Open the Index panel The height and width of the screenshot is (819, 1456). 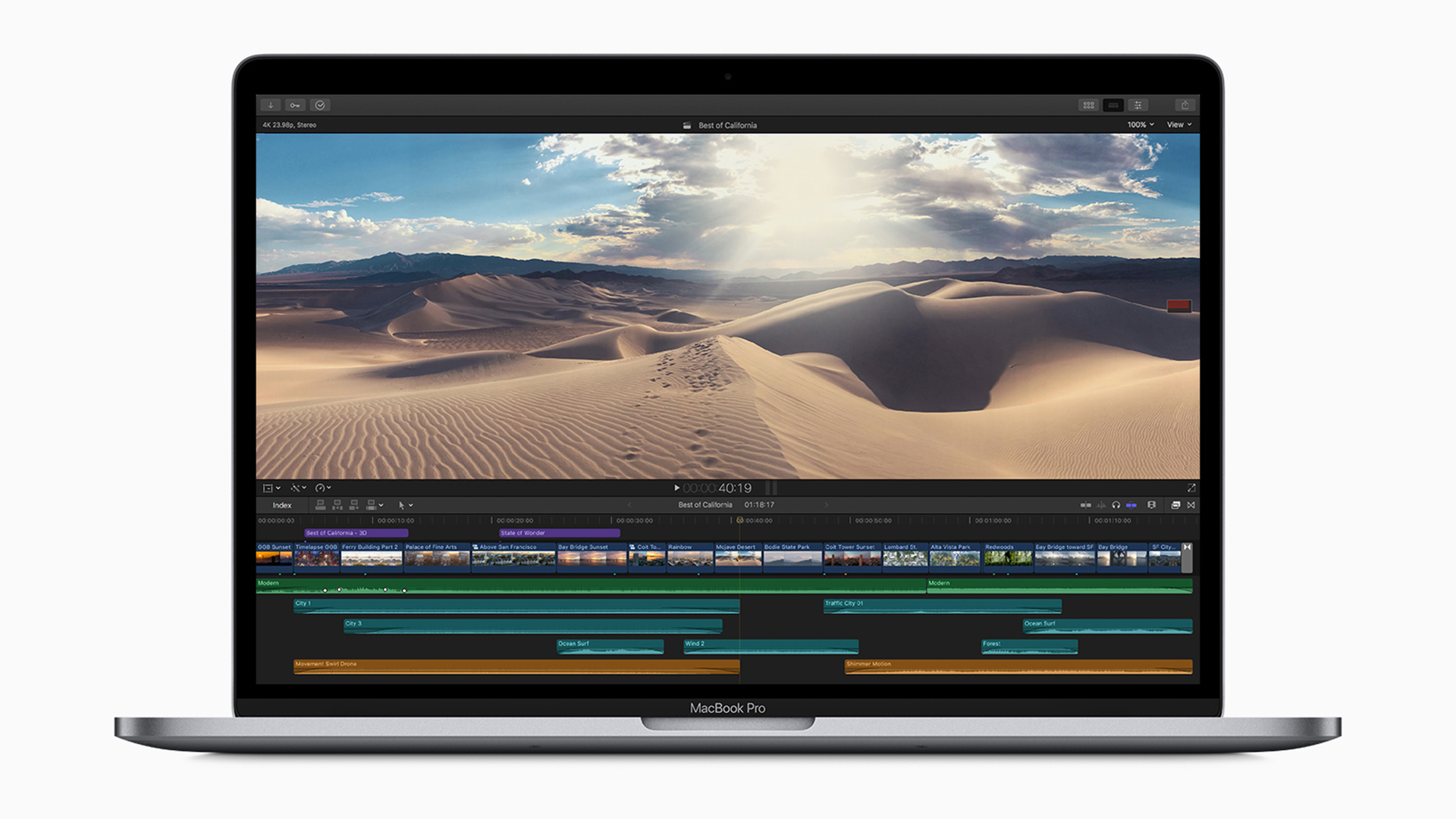click(x=281, y=505)
